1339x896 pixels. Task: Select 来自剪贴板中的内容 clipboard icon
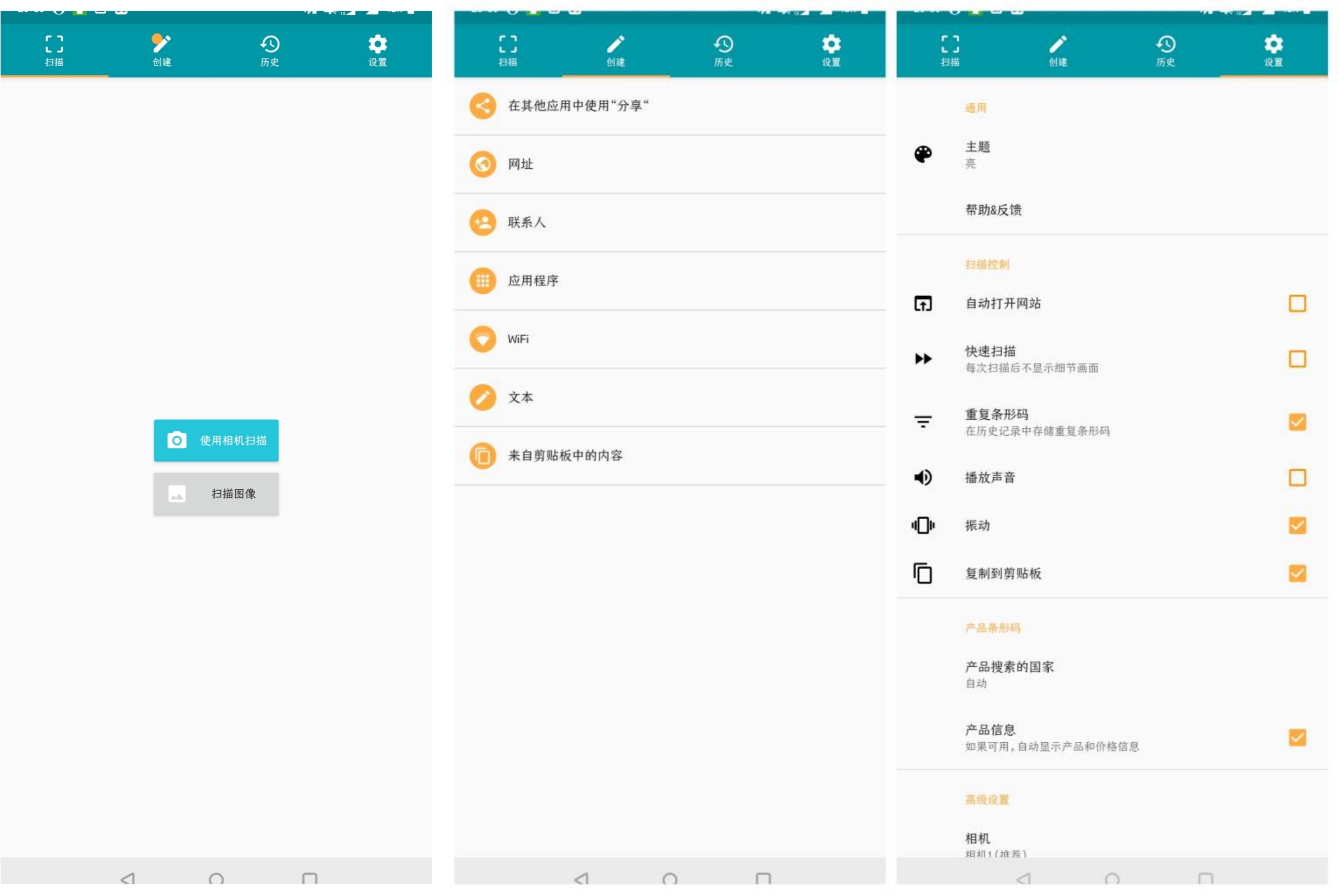[x=483, y=455]
